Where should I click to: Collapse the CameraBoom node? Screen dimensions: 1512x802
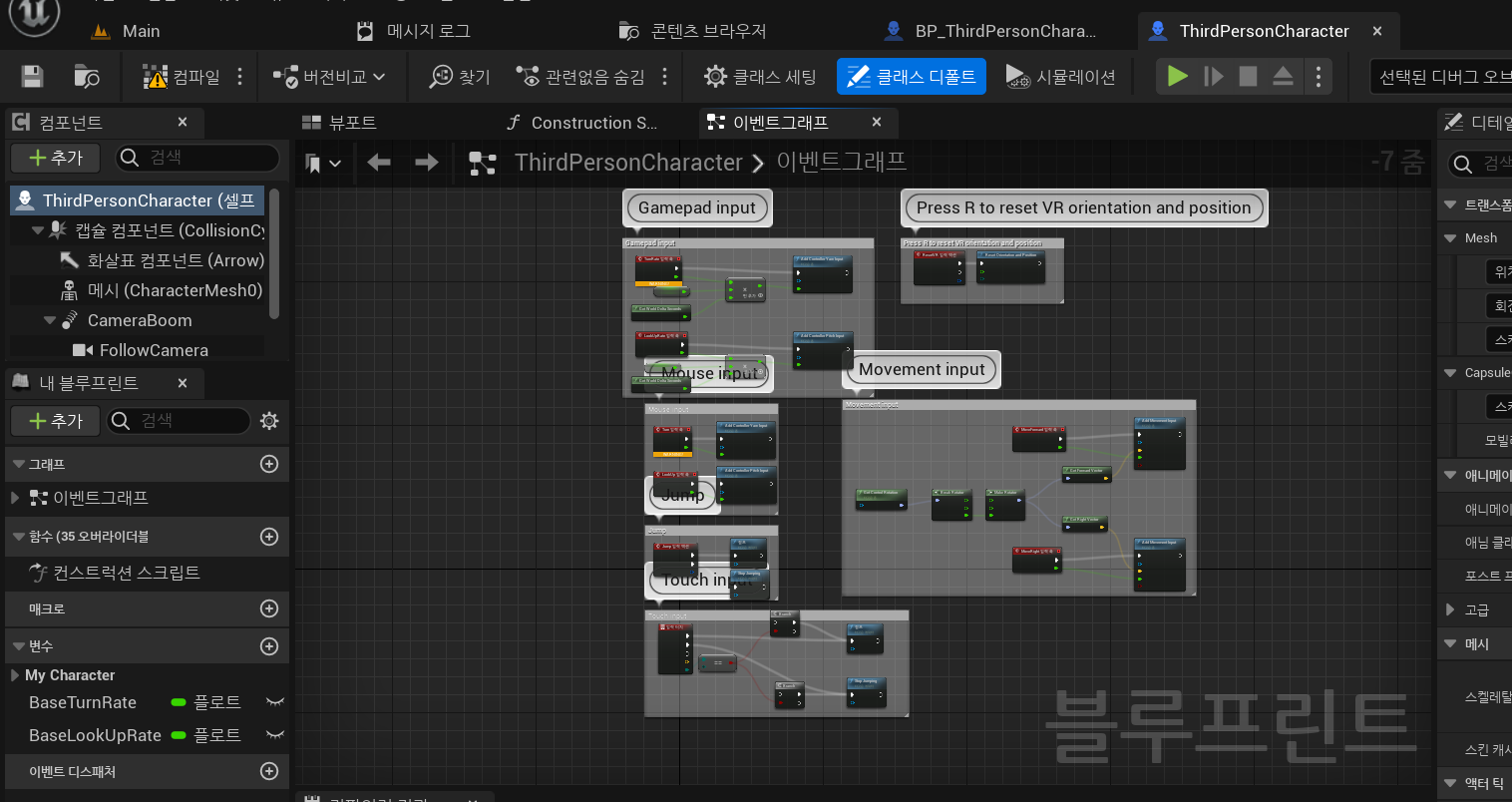pyautogui.click(x=50, y=320)
